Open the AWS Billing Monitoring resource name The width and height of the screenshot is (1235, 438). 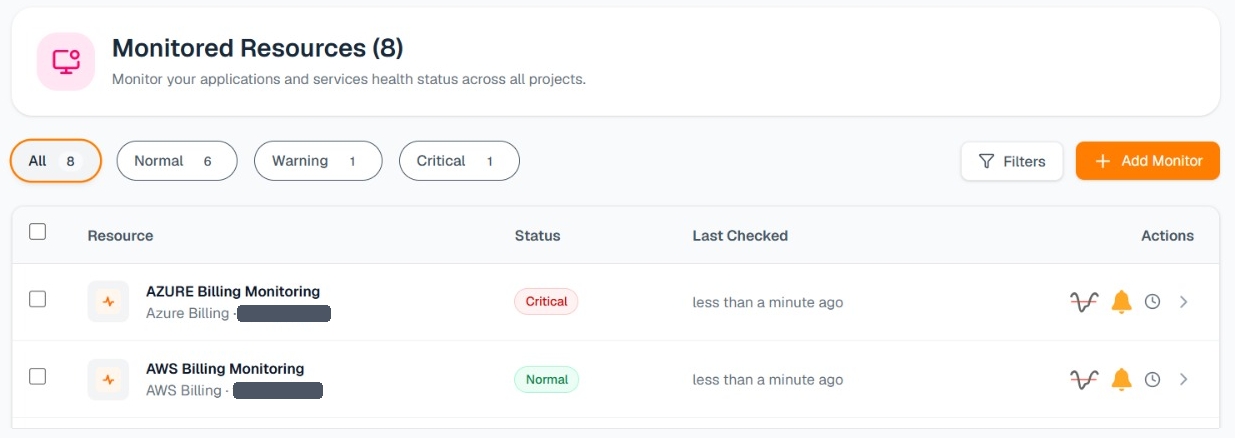(x=225, y=369)
